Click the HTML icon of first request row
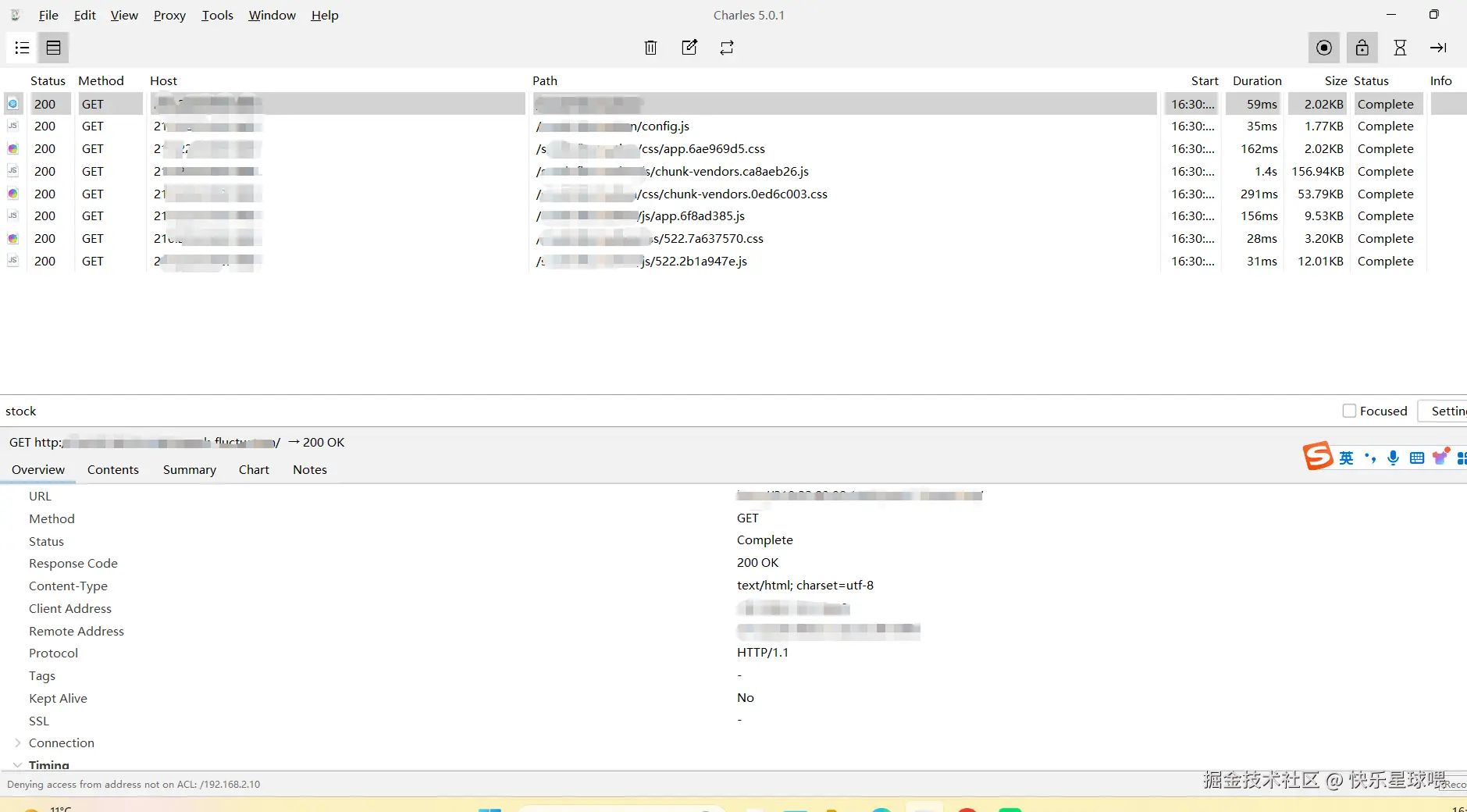 point(12,104)
